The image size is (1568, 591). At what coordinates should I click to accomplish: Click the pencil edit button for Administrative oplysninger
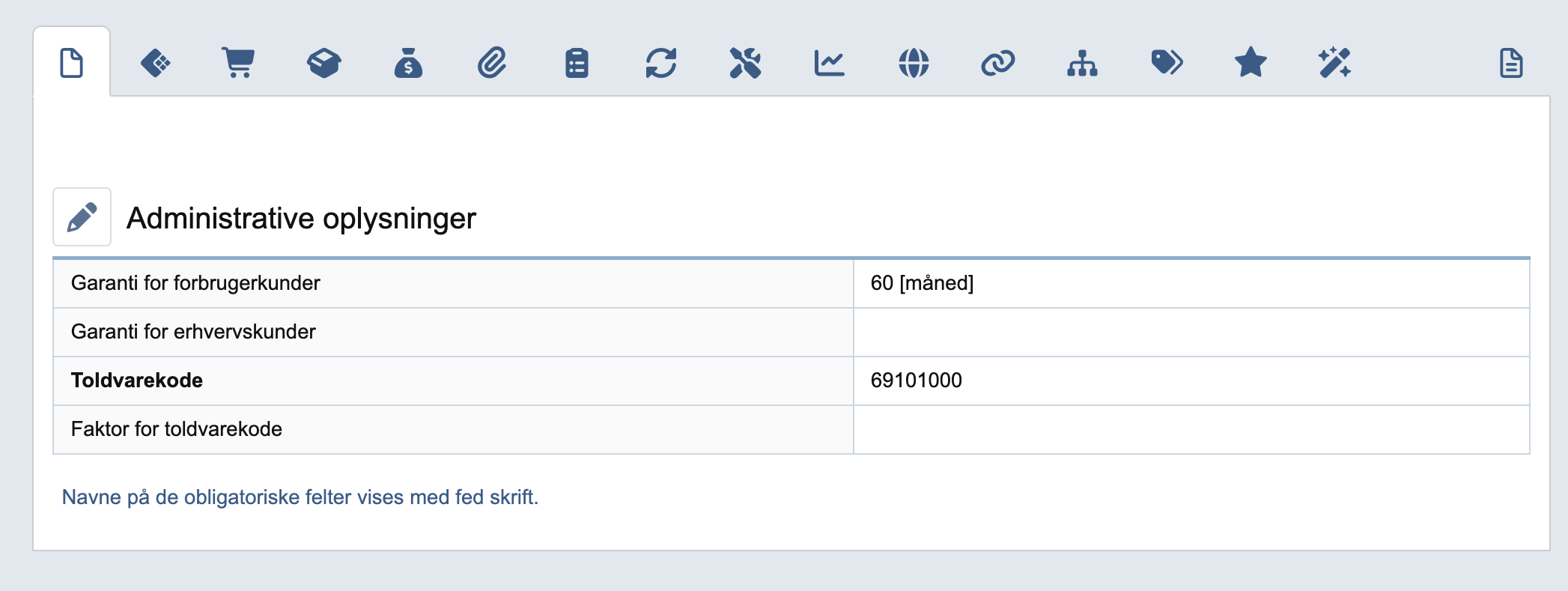[82, 217]
